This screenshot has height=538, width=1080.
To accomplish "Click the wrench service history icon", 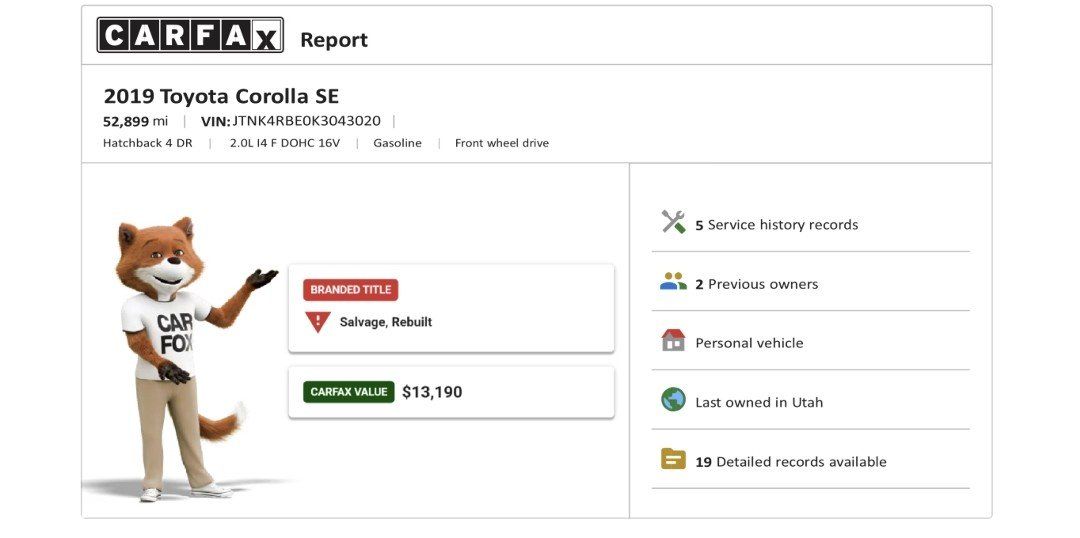I will click(x=673, y=223).
